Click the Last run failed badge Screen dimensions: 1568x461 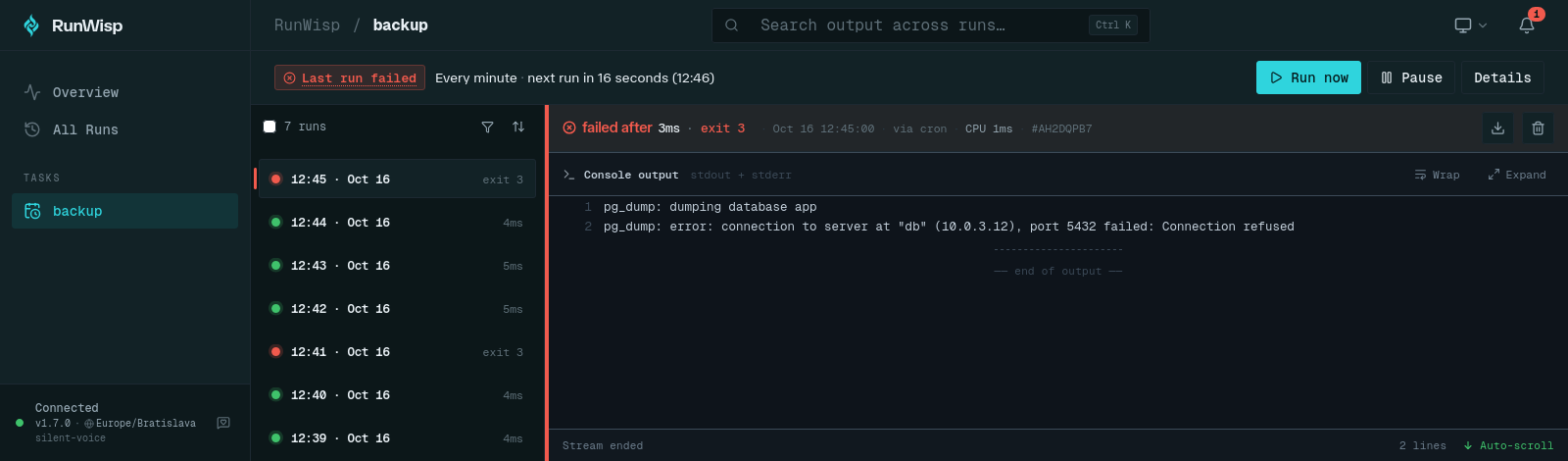350,77
